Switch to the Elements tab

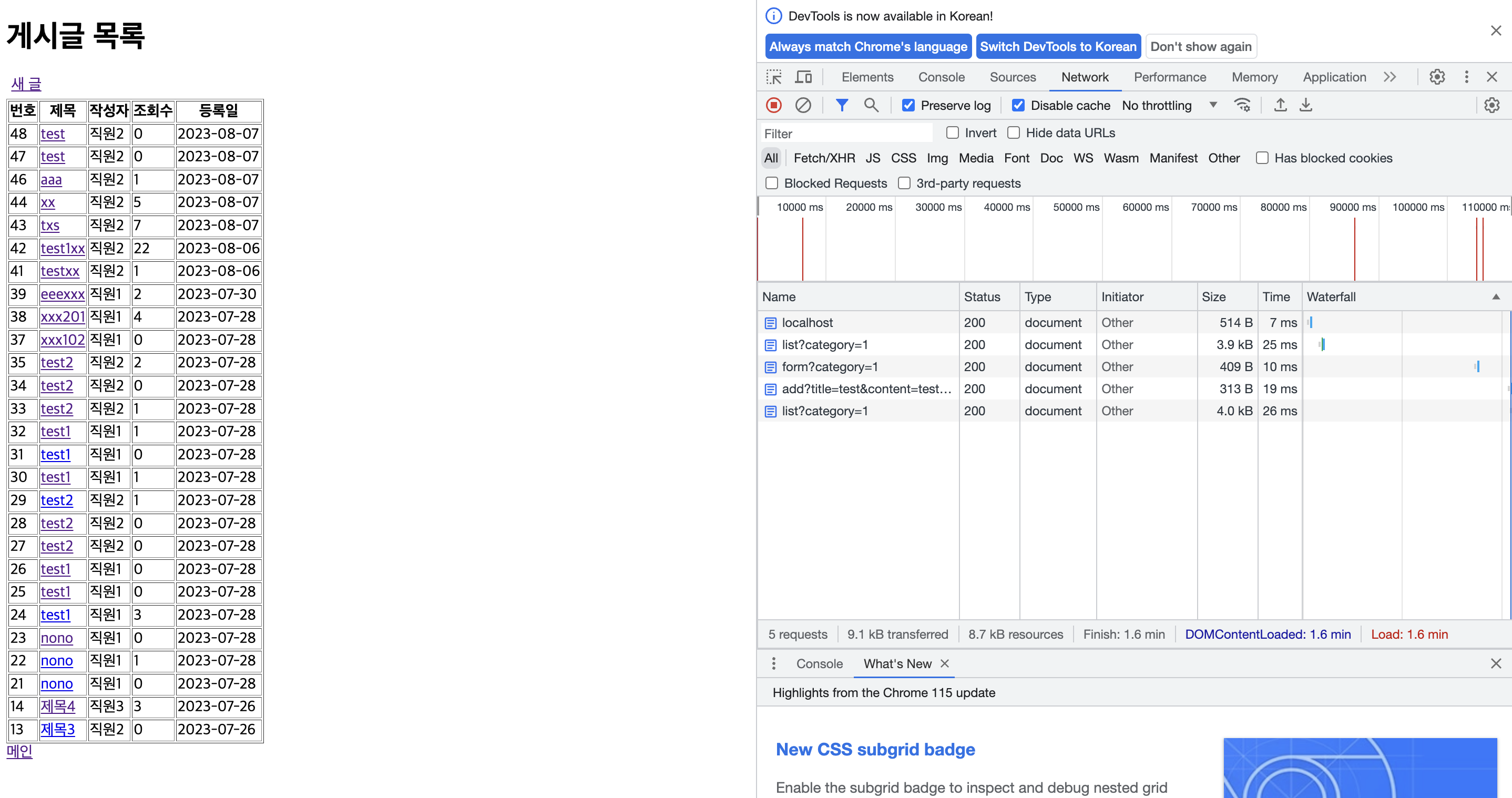[x=867, y=77]
